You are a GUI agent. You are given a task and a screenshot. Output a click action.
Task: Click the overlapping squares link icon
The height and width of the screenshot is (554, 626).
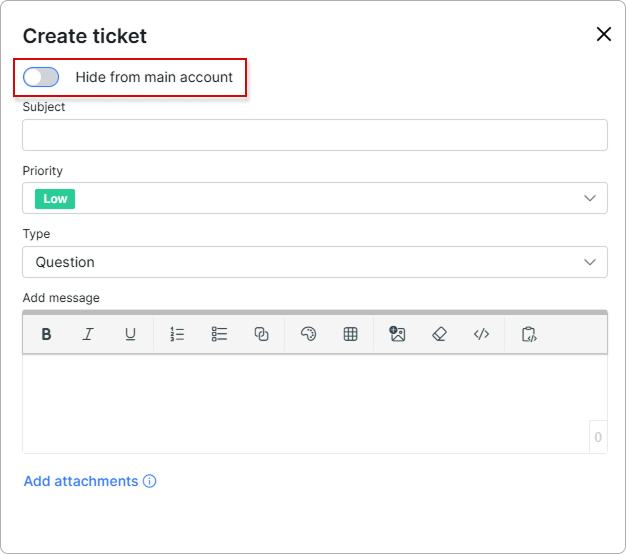point(261,334)
